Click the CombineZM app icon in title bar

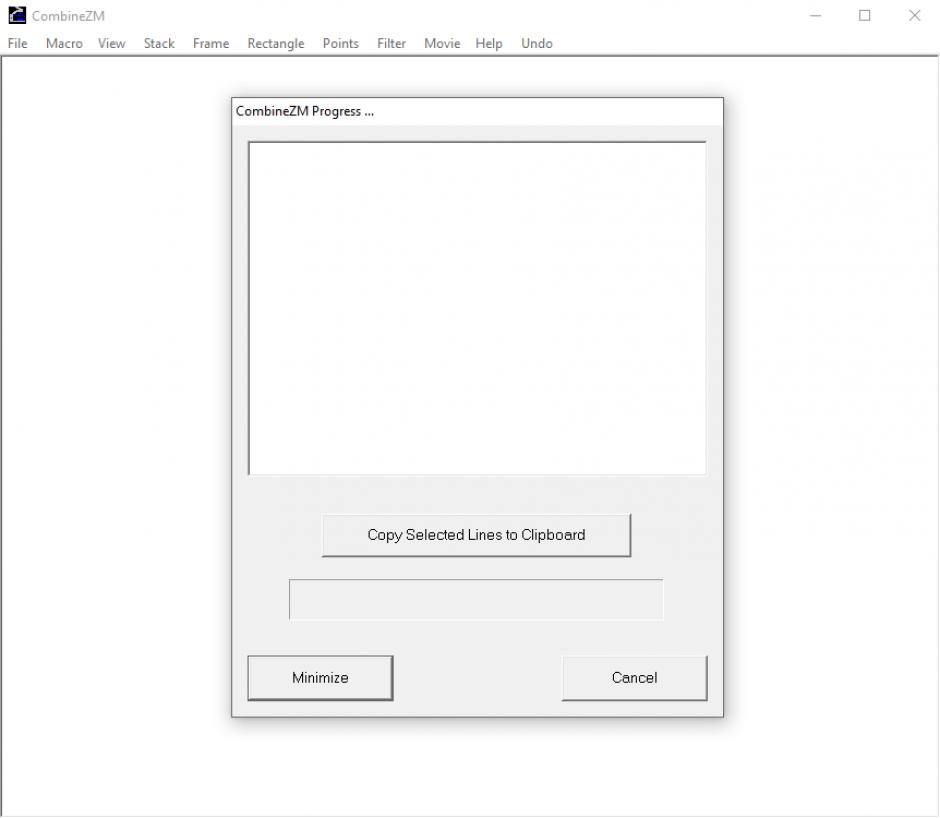coord(17,16)
